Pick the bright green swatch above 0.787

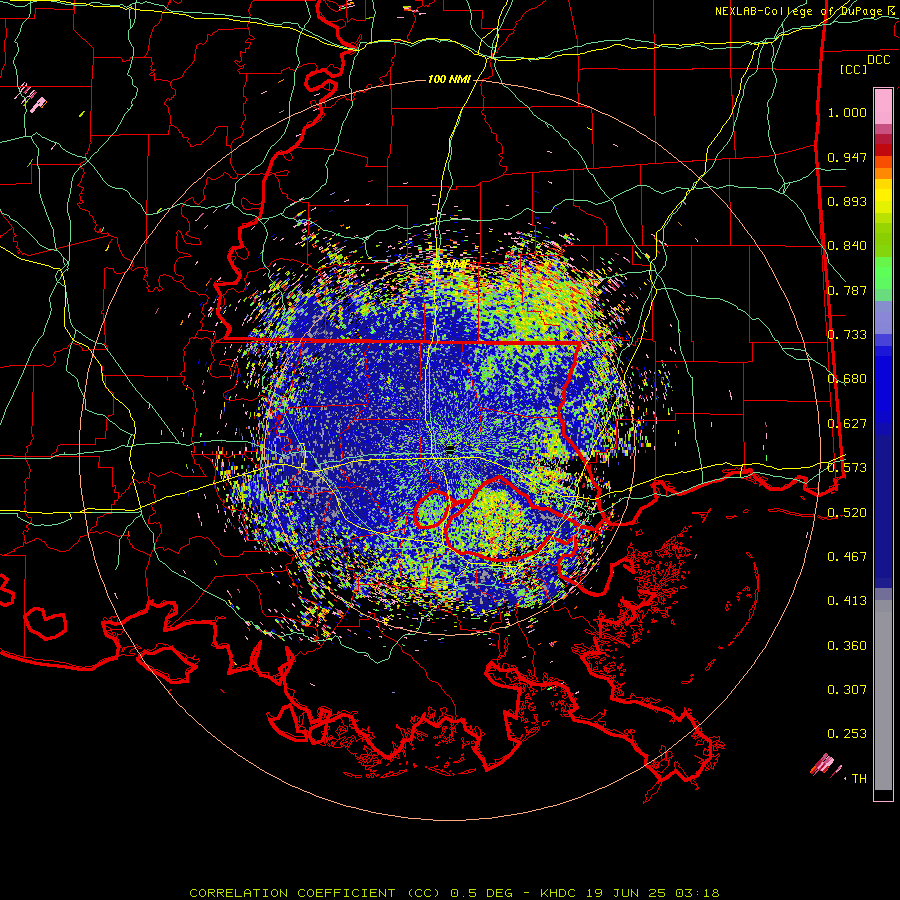883,273
